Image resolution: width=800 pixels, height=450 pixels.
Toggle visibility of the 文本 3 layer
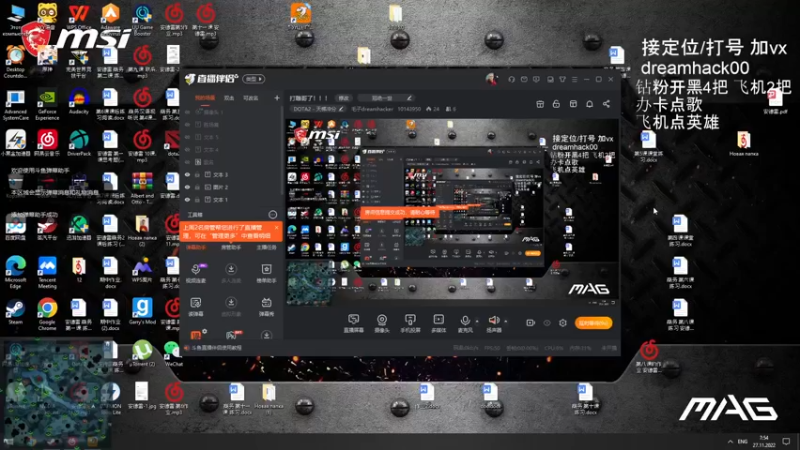point(187,174)
